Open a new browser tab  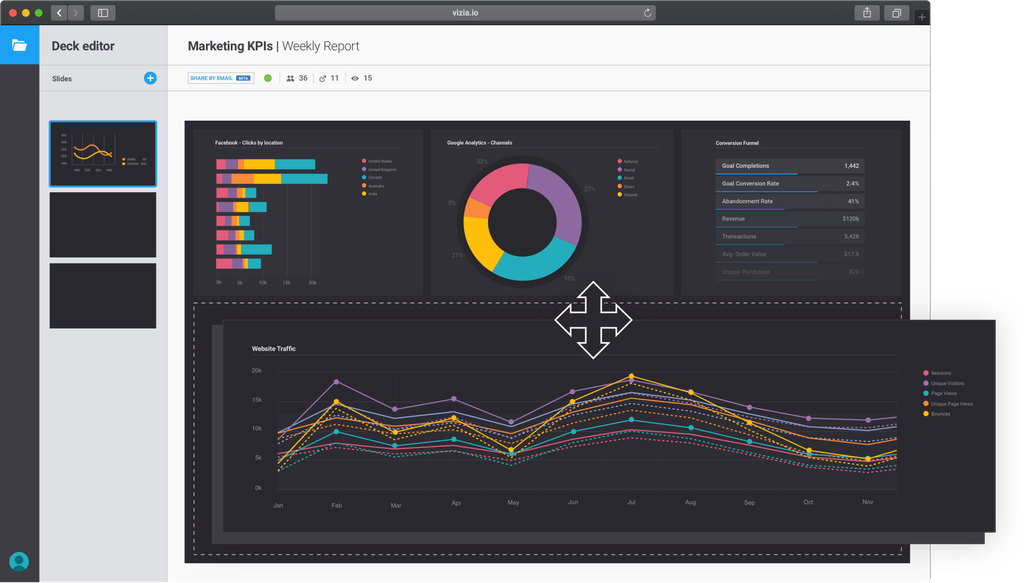(x=921, y=16)
